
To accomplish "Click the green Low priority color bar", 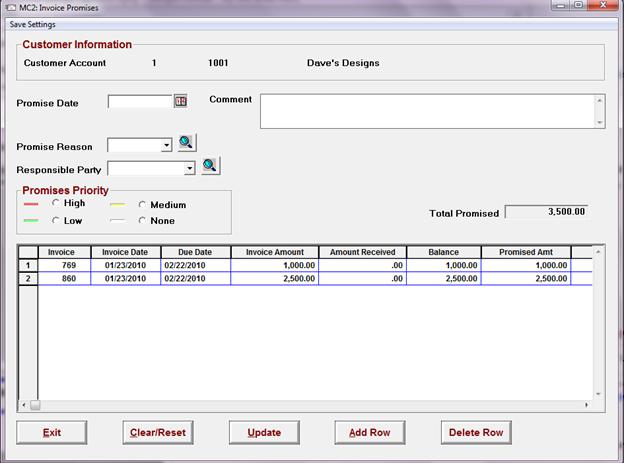I will click(31, 220).
